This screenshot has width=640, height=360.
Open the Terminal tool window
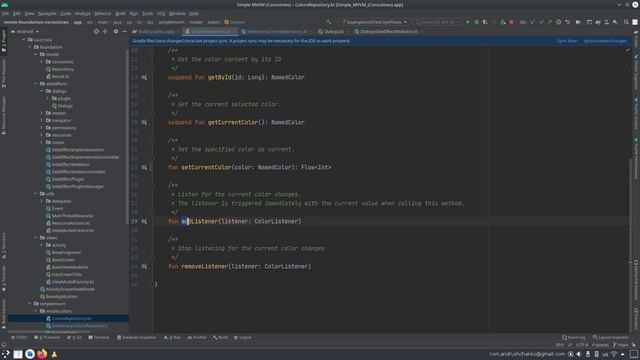(99, 338)
